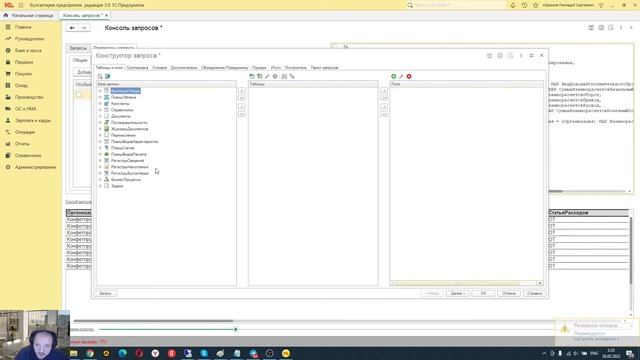Click the Запрос button at dialog bottom
Image resolution: width=640 pixels, height=360 pixels.
click(105, 293)
